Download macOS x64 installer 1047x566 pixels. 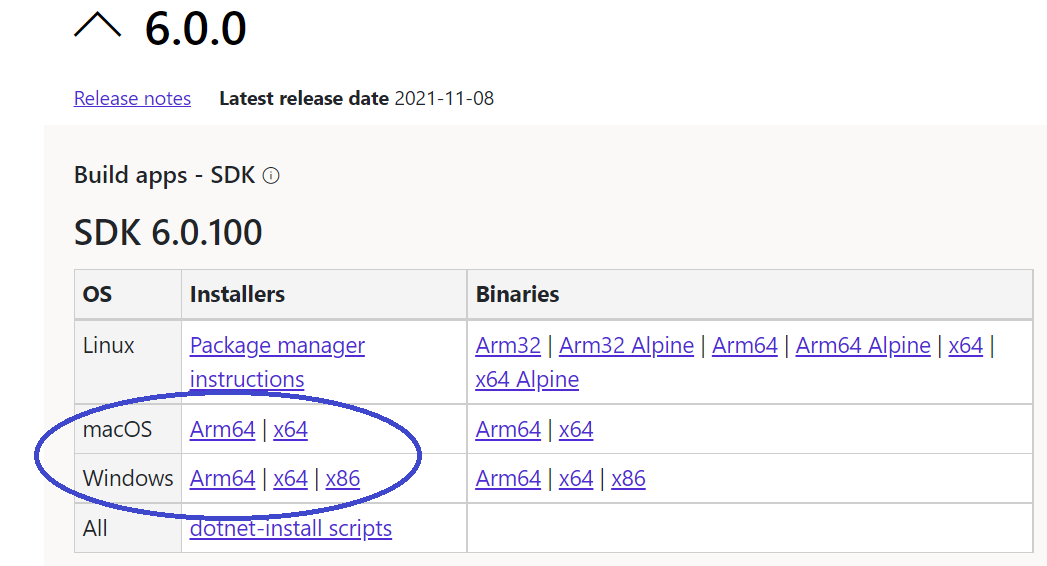[x=290, y=429]
